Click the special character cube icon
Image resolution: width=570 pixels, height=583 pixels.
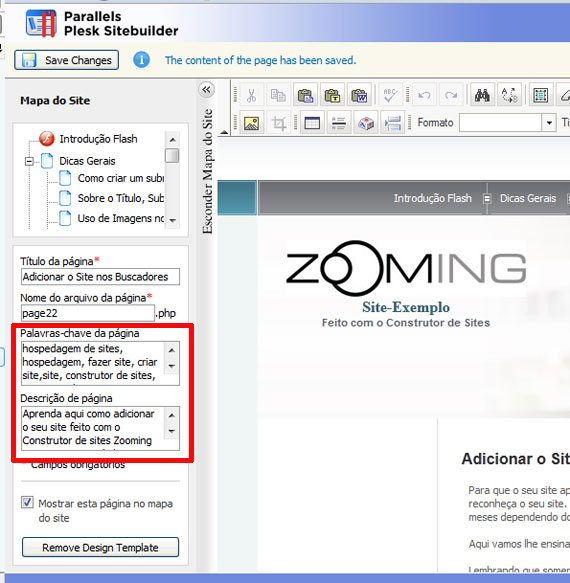pyautogui.click(x=365, y=122)
